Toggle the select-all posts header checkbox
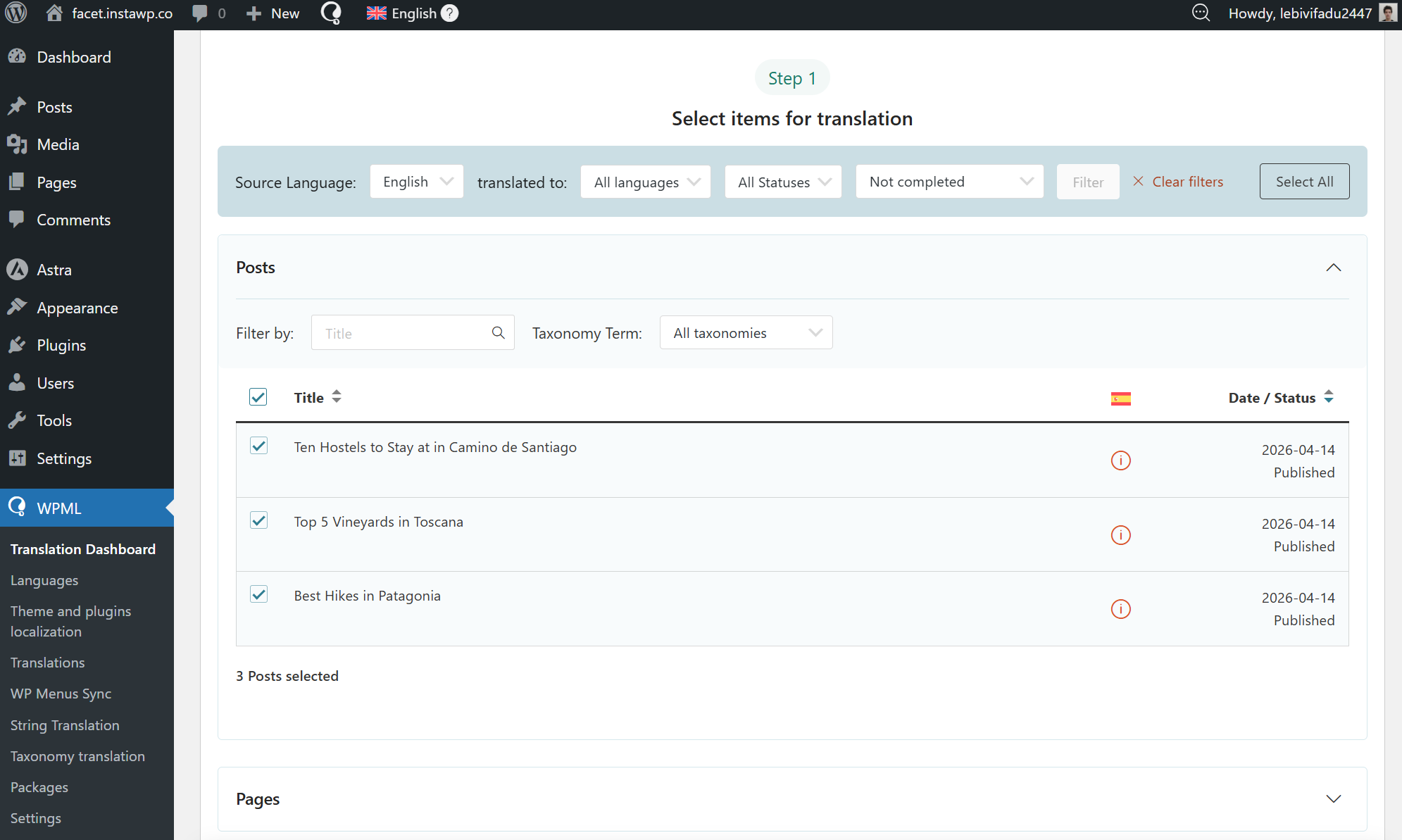This screenshot has width=1402, height=840. click(x=258, y=397)
